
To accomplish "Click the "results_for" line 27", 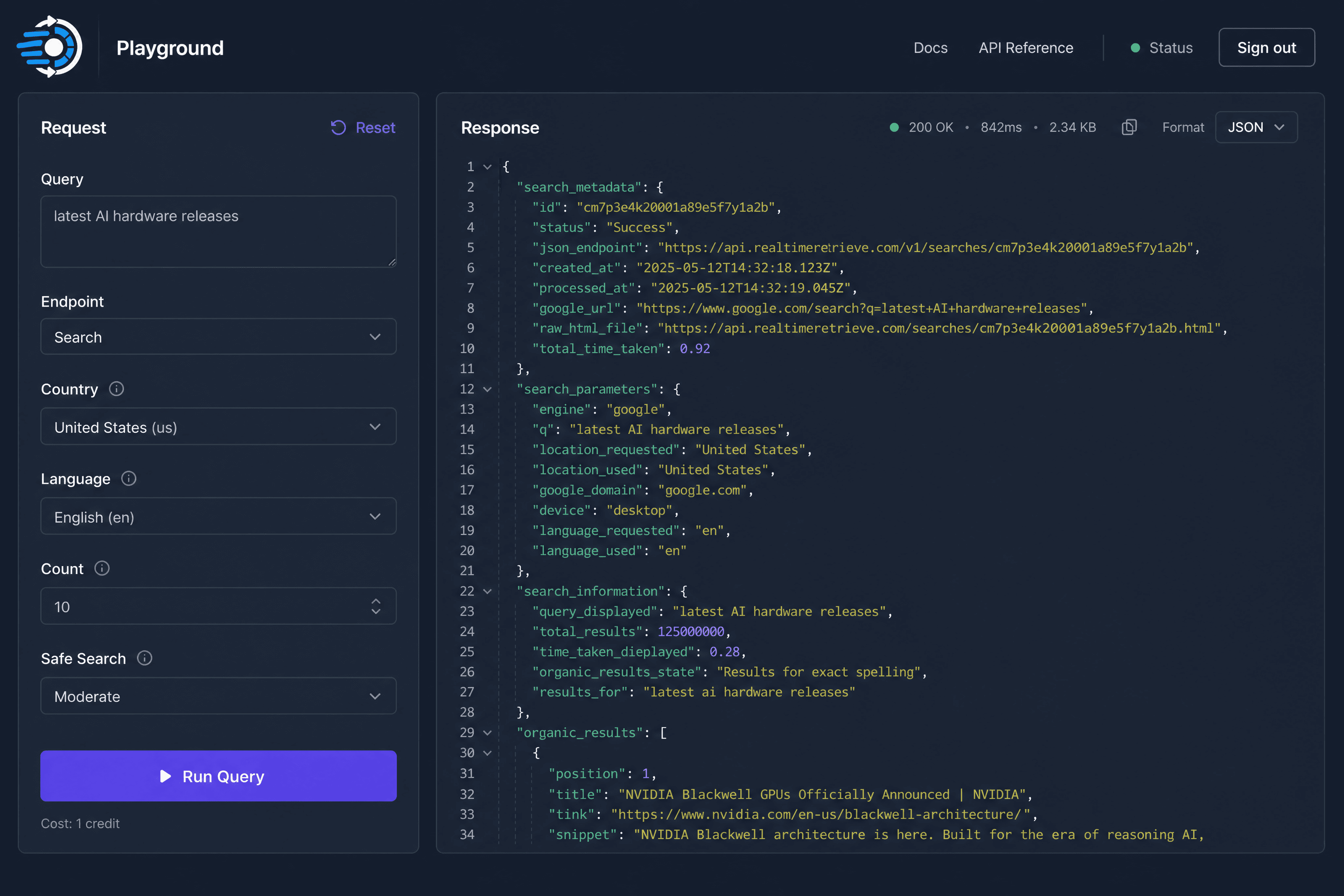I will click(x=694, y=692).
